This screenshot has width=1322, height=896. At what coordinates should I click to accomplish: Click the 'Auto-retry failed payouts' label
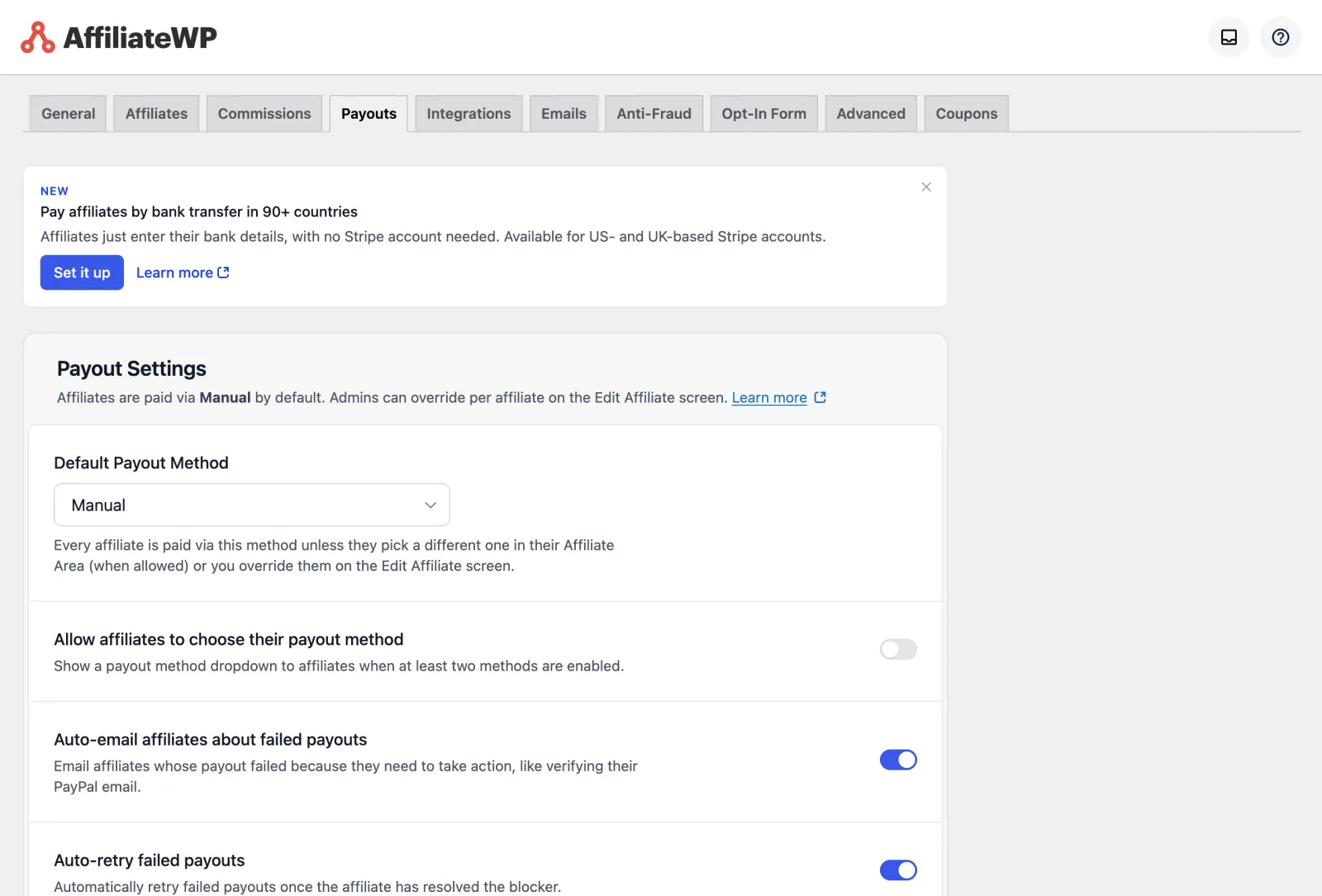150,860
